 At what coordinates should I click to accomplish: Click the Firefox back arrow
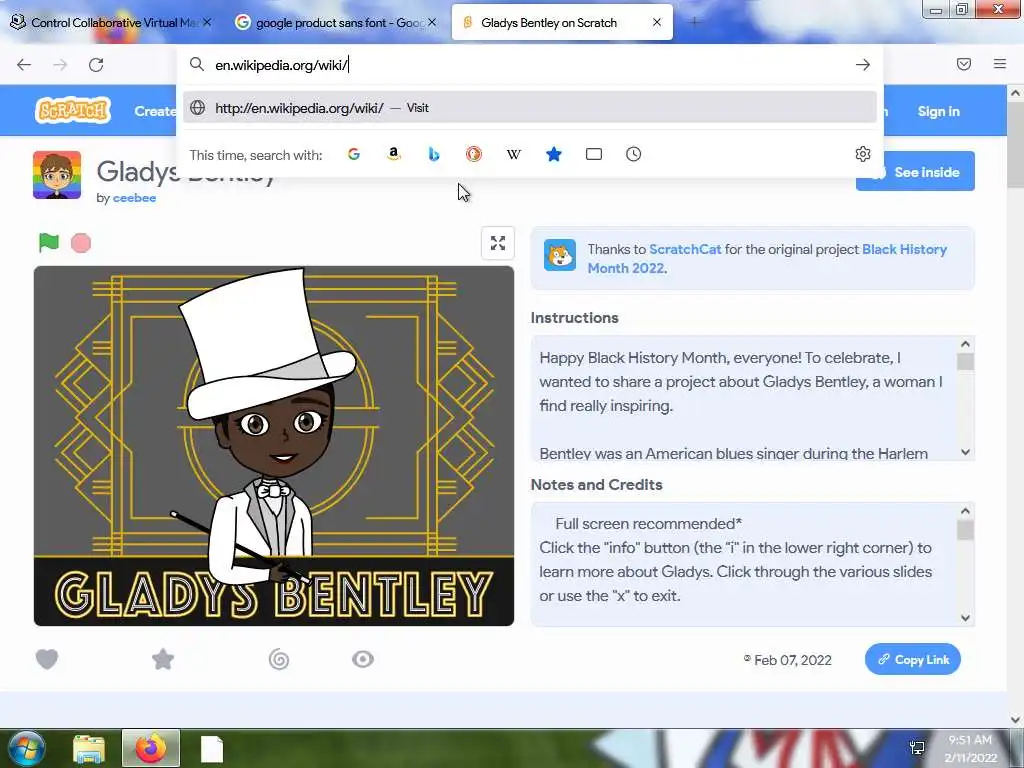click(24, 65)
